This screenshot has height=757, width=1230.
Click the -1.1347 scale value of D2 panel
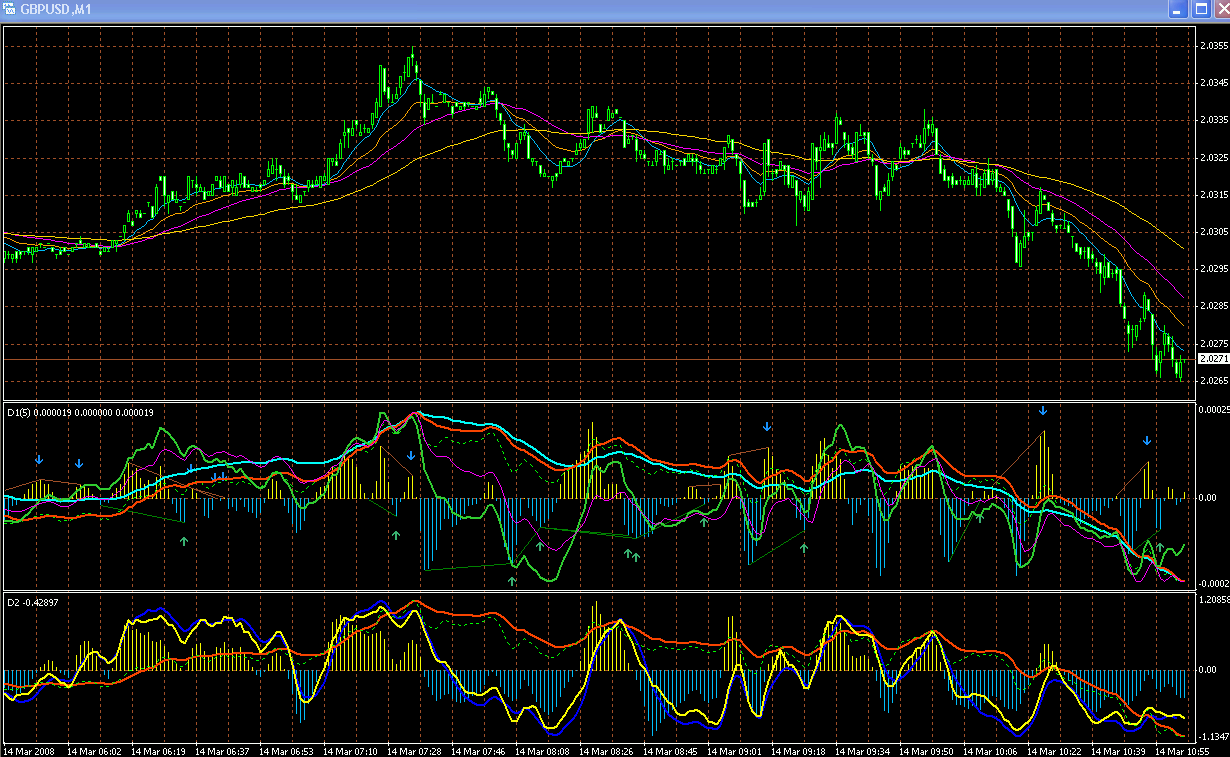[x=1213, y=737]
